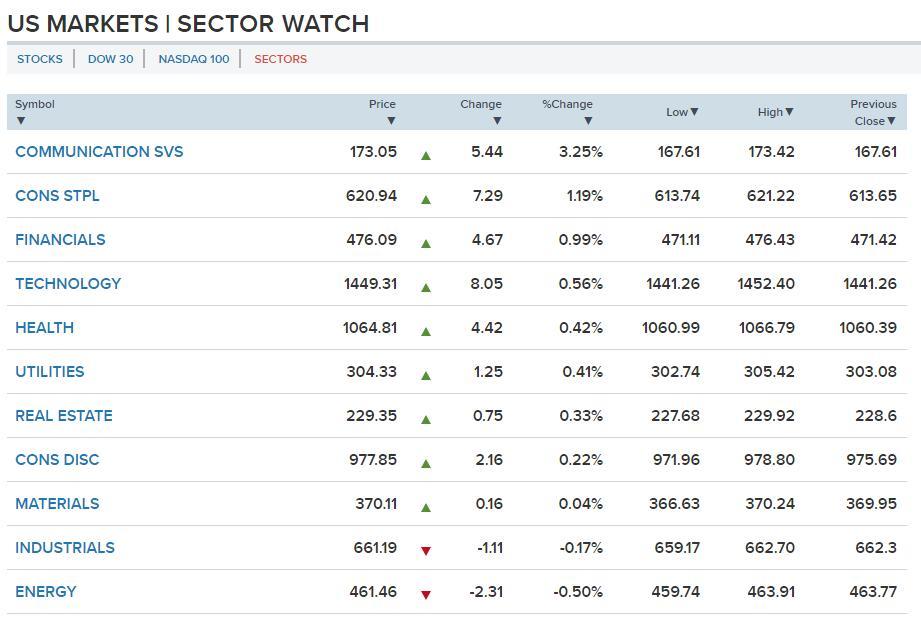This screenshot has height=626, width=921.
Task: Sort by Previous Close column arrow
Action: click(891, 121)
